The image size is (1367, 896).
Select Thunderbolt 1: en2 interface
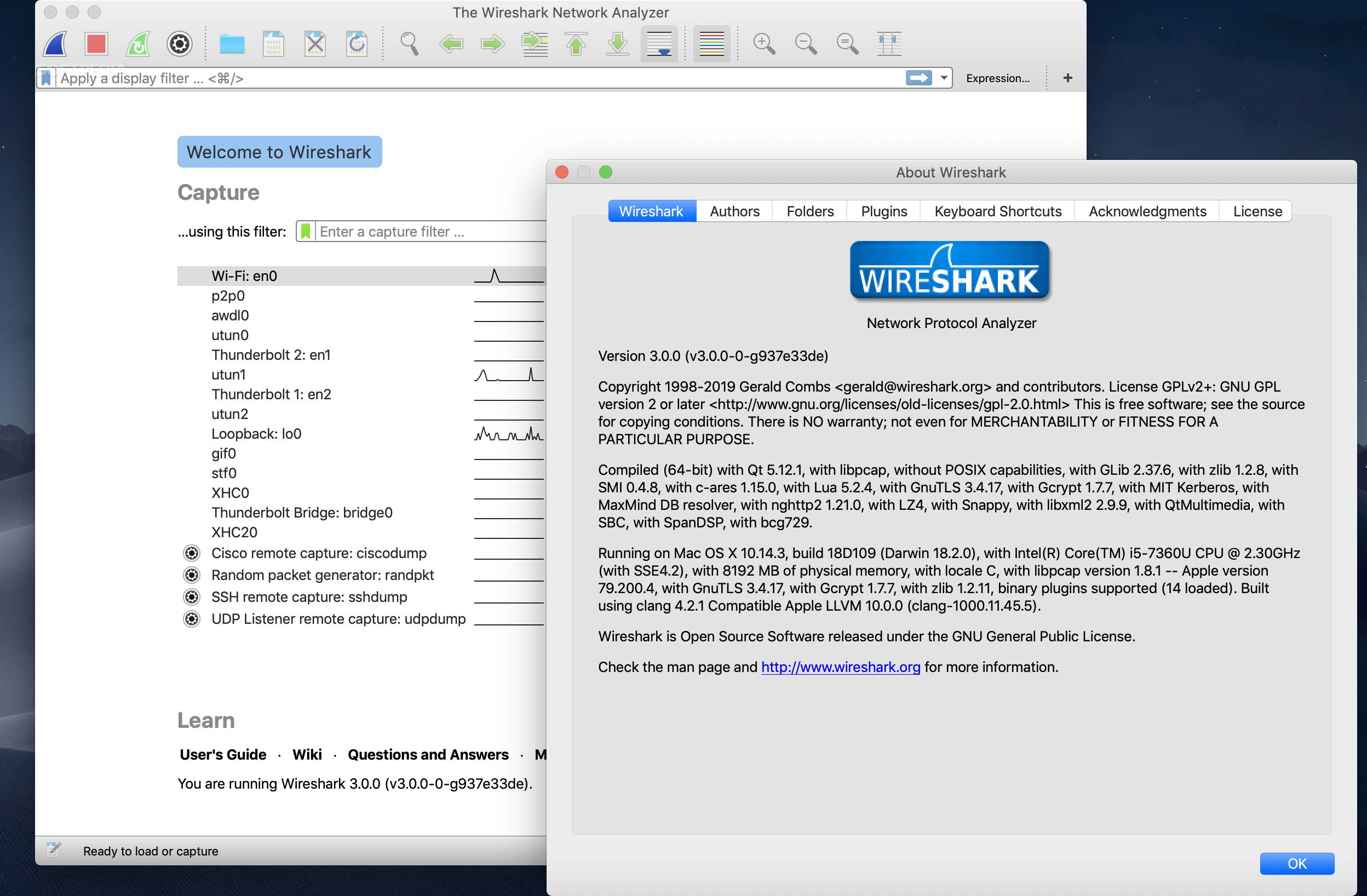pyautogui.click(x=361, y=394)
